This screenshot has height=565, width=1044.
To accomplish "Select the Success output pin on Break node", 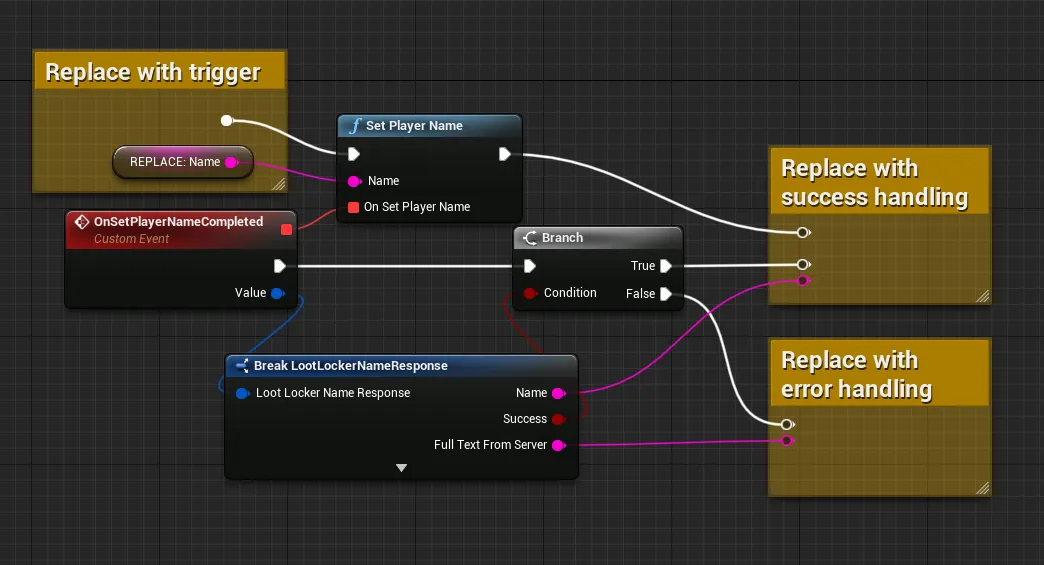I will [559, 419].
